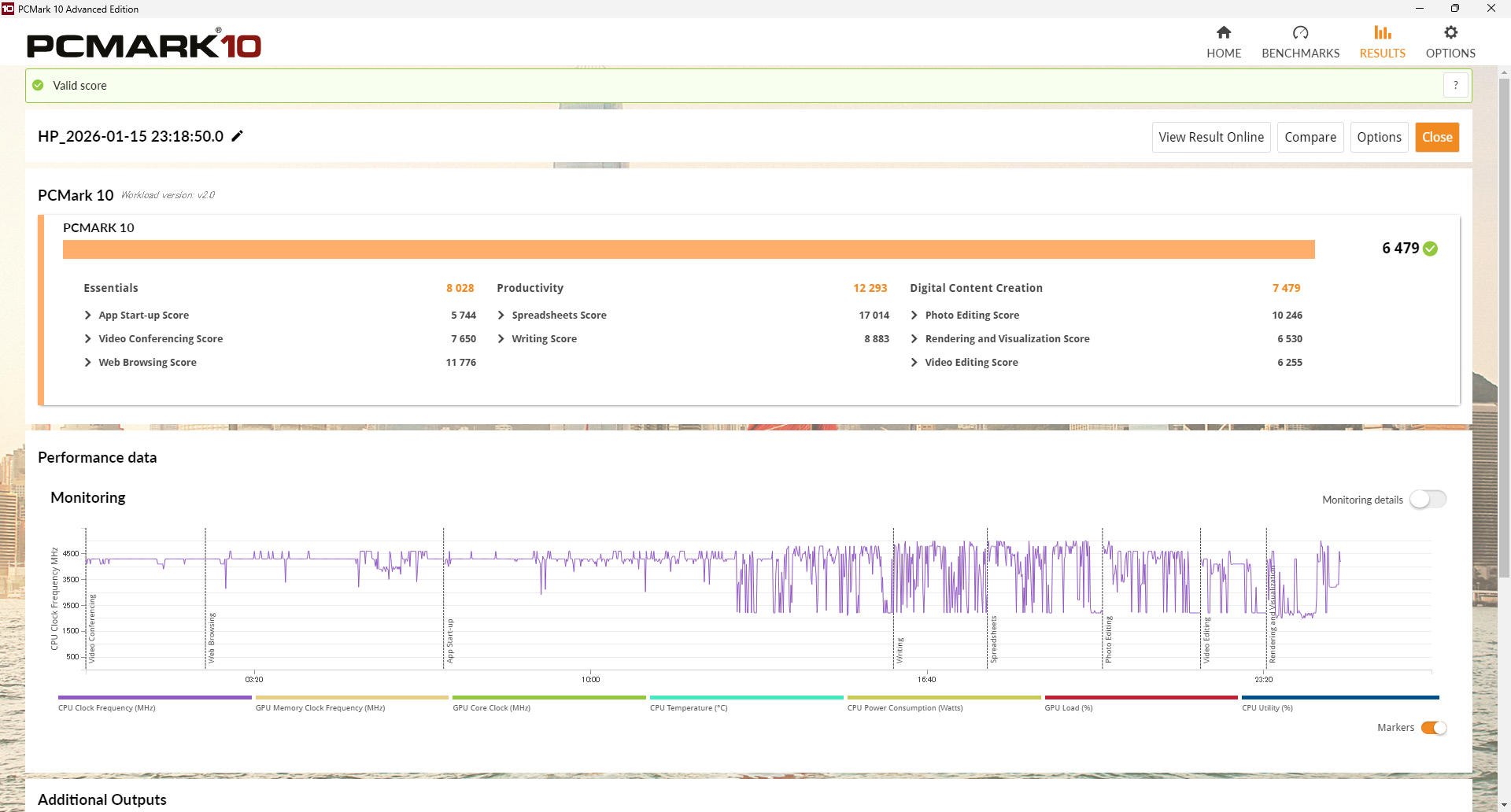This screenshot has height=812, width=1511.
Task: Click green checkmark beside 6 479 score
Action: click(1431, 249)
